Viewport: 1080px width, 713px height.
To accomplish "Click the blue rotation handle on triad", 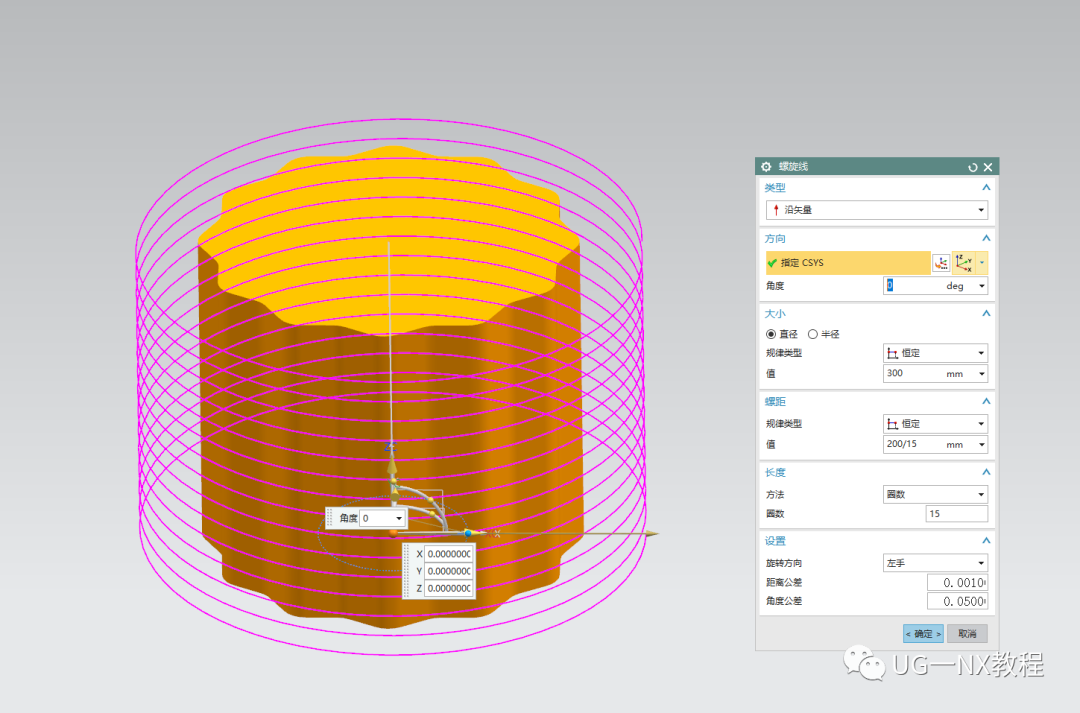I will [x=468, y=533].
